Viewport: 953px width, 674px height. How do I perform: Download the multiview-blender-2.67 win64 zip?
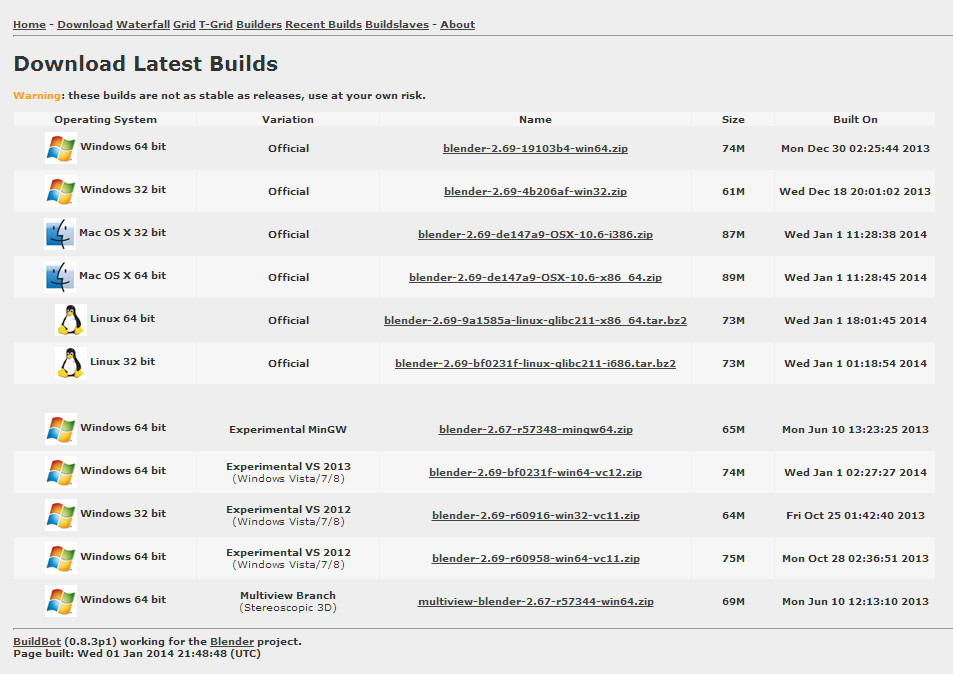click(x=535, y=601)
